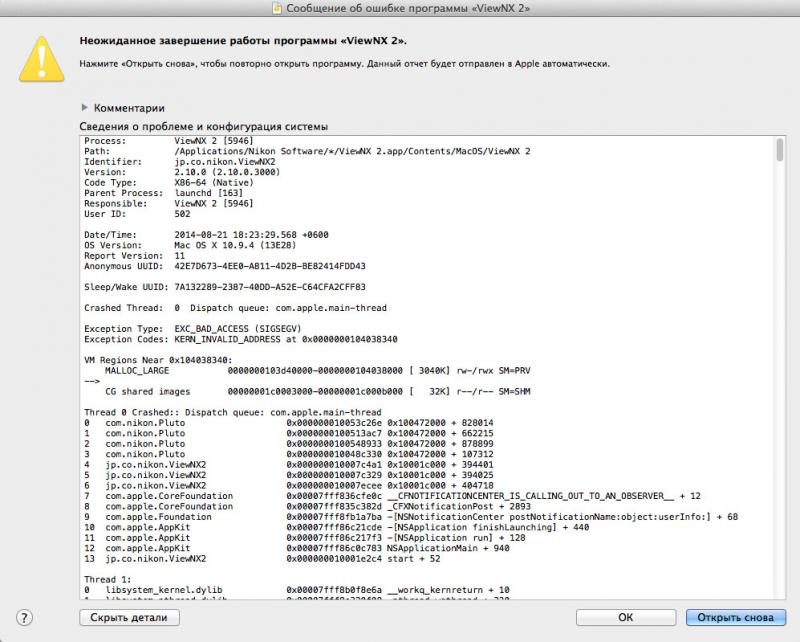800x642 pixels.
Task: Click the yellow warning triangle icon
Action: [x=41, y=59]
